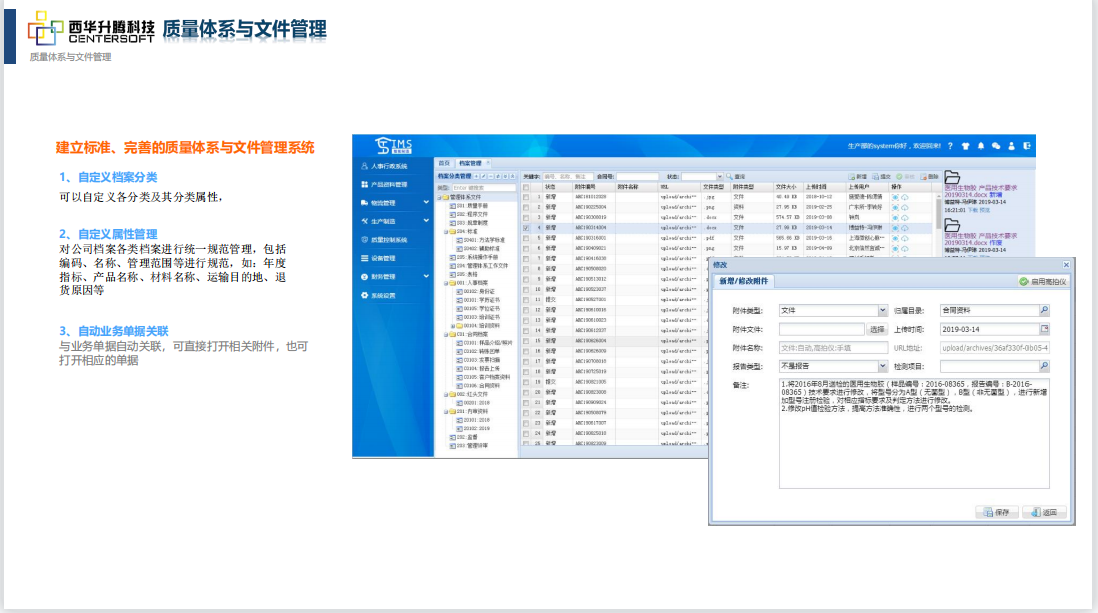Viewport: 1098px width, 613px height.
Task: Toggle the select-all checkbox in table header
Action: (x=527, y=186)
